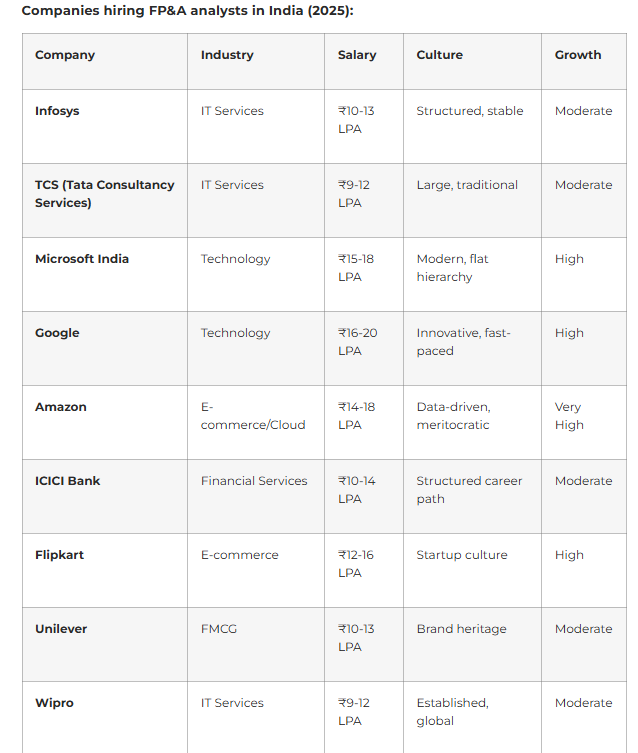Select the TCS (Tata Consultancy Services) cell
Image resolution: width=638 pixels, height=753 pixels.
coord(104,194)
